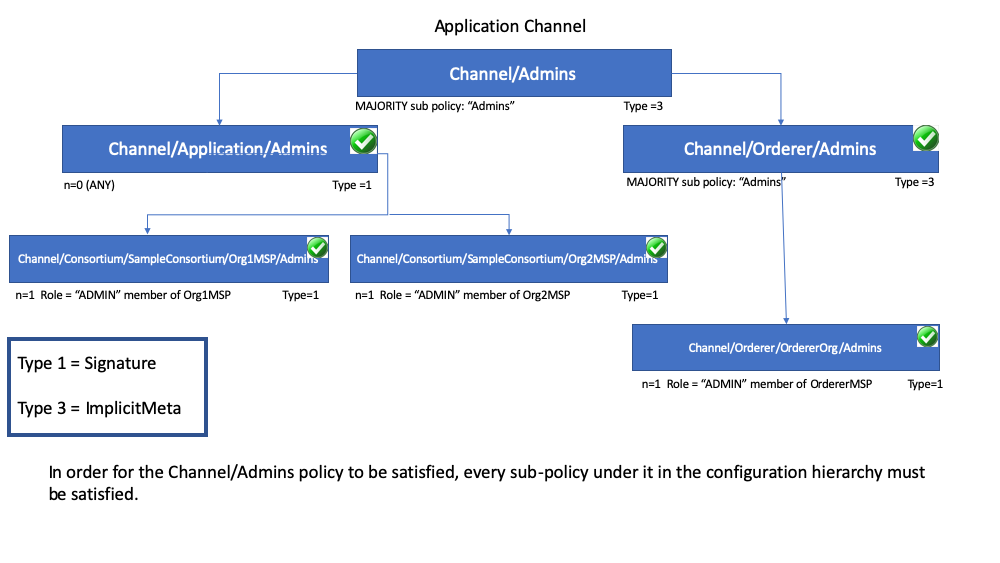
Task: Click the checkmark icon on Org1MSP/Admins box
Action: click(x=318, y=247)
